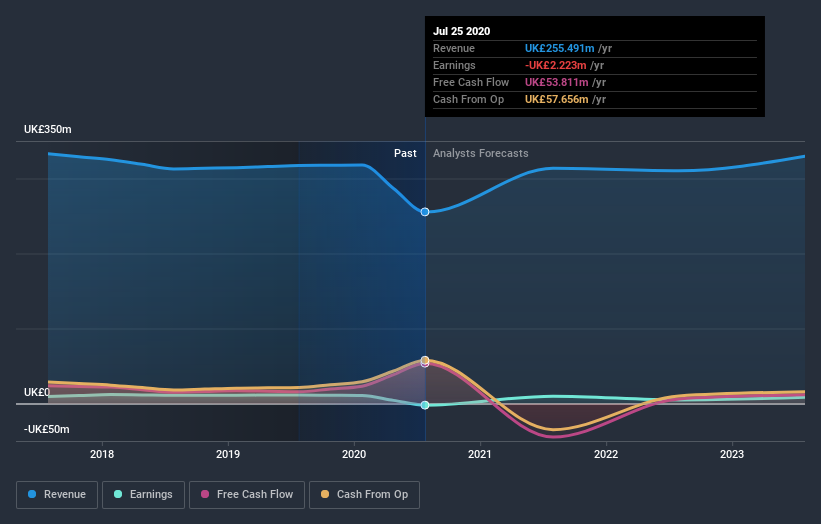
Task: Click the -UK£2.223m earnings value
Action: coord(556,65)
